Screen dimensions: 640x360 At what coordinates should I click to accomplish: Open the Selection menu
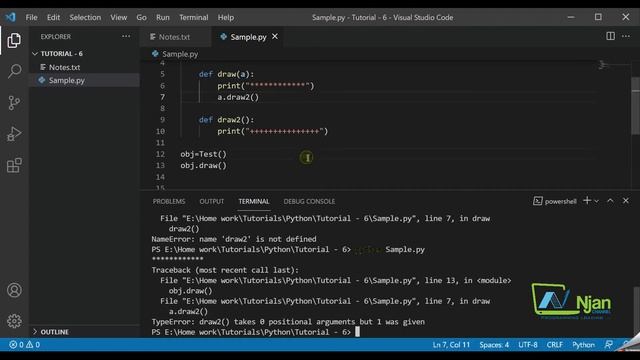[x=85, y=18]
